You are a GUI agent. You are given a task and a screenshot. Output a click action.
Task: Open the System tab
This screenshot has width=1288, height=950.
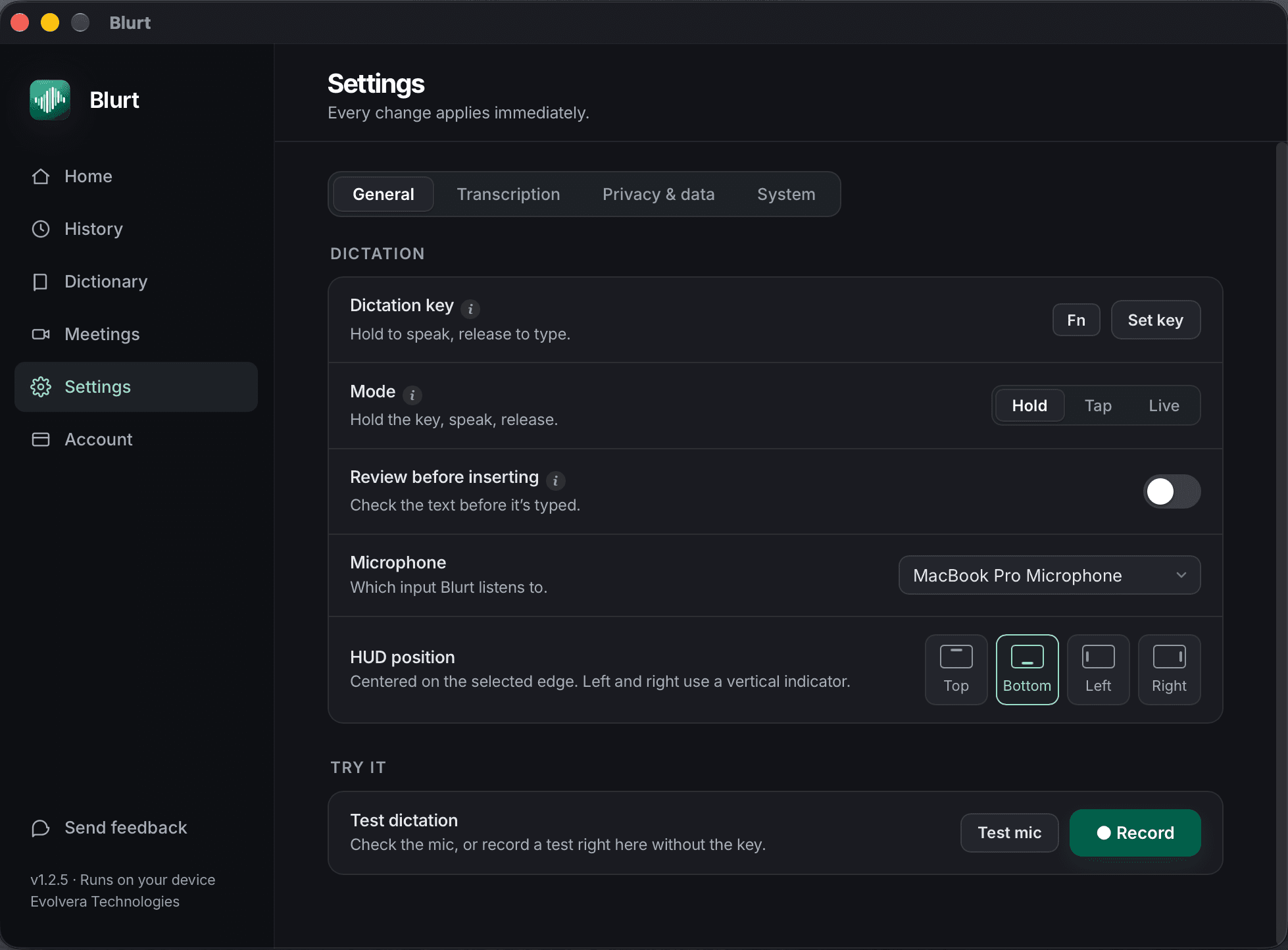pos(786,194)
